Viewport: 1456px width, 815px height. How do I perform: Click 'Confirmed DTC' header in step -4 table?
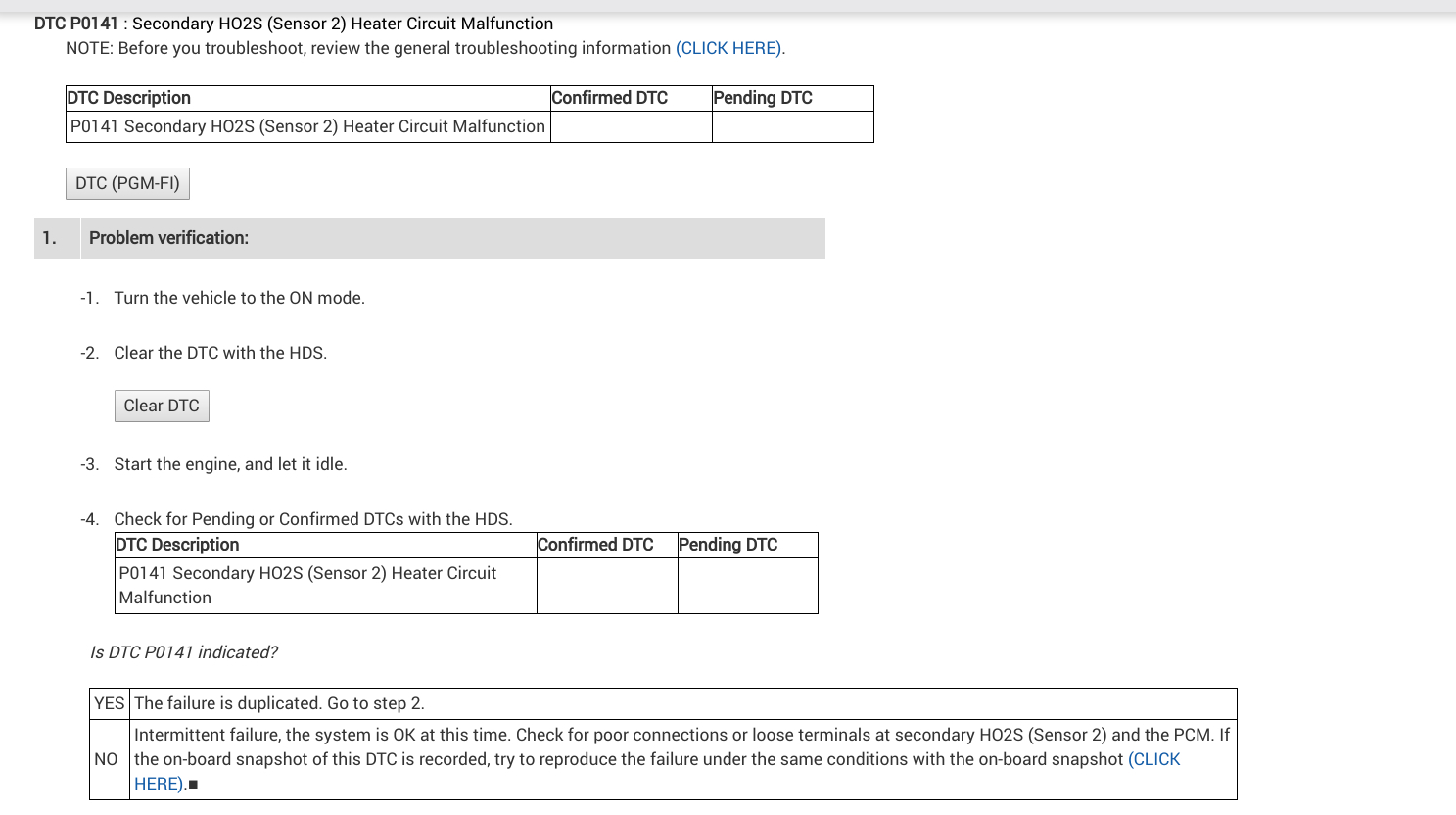607,545
